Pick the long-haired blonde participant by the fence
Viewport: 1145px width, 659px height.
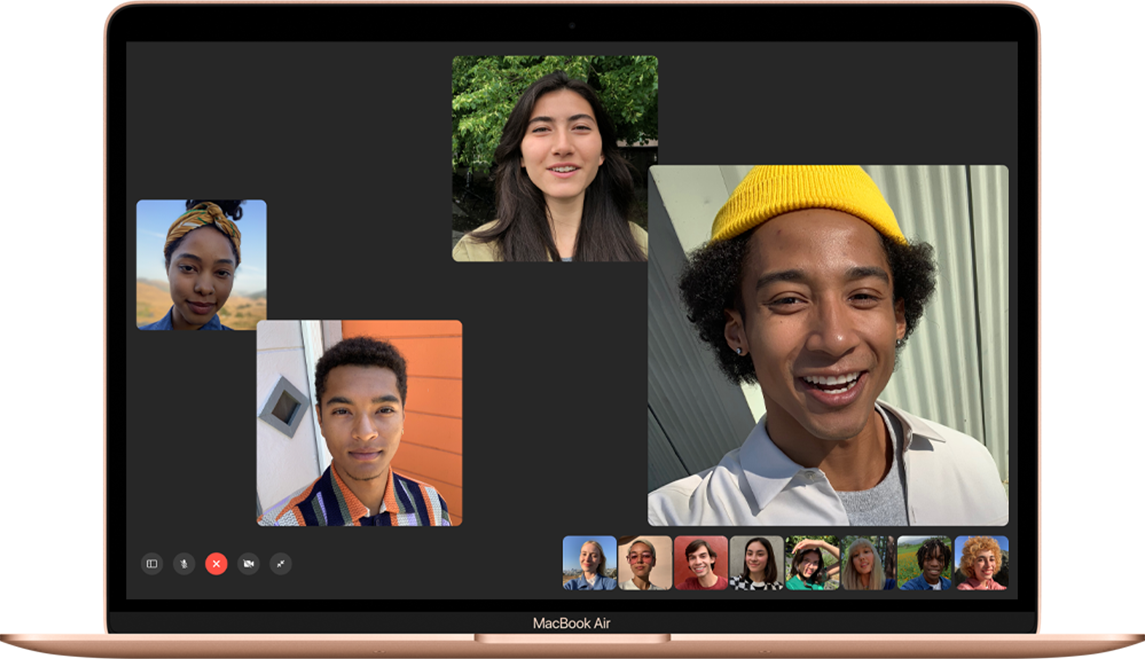coord(868,563)
